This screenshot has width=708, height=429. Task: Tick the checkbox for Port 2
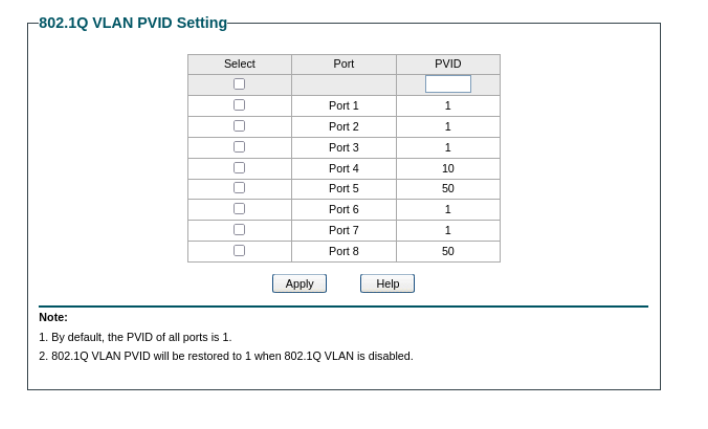pos(239,126)
